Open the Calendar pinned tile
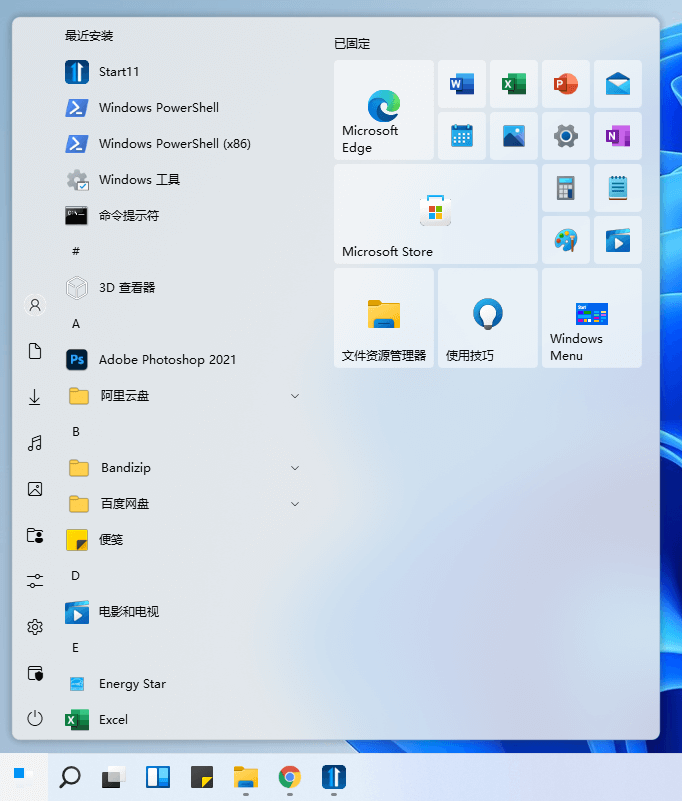The height and width of the screenshot is (801, 682). click(462, 136)
